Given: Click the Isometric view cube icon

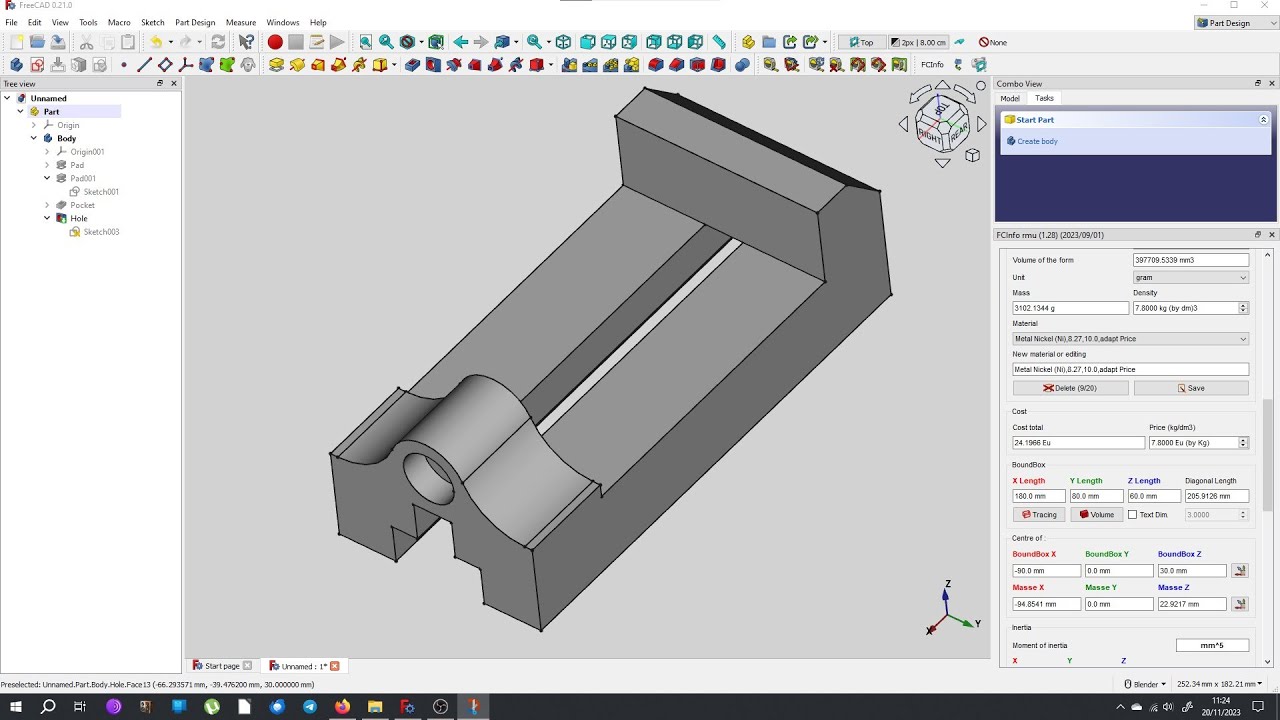Looking at the screenshot, I should coord(563,42).
